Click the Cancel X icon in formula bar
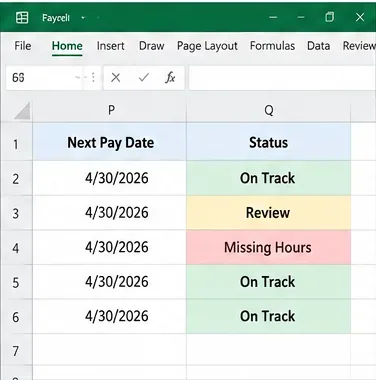 116,78
